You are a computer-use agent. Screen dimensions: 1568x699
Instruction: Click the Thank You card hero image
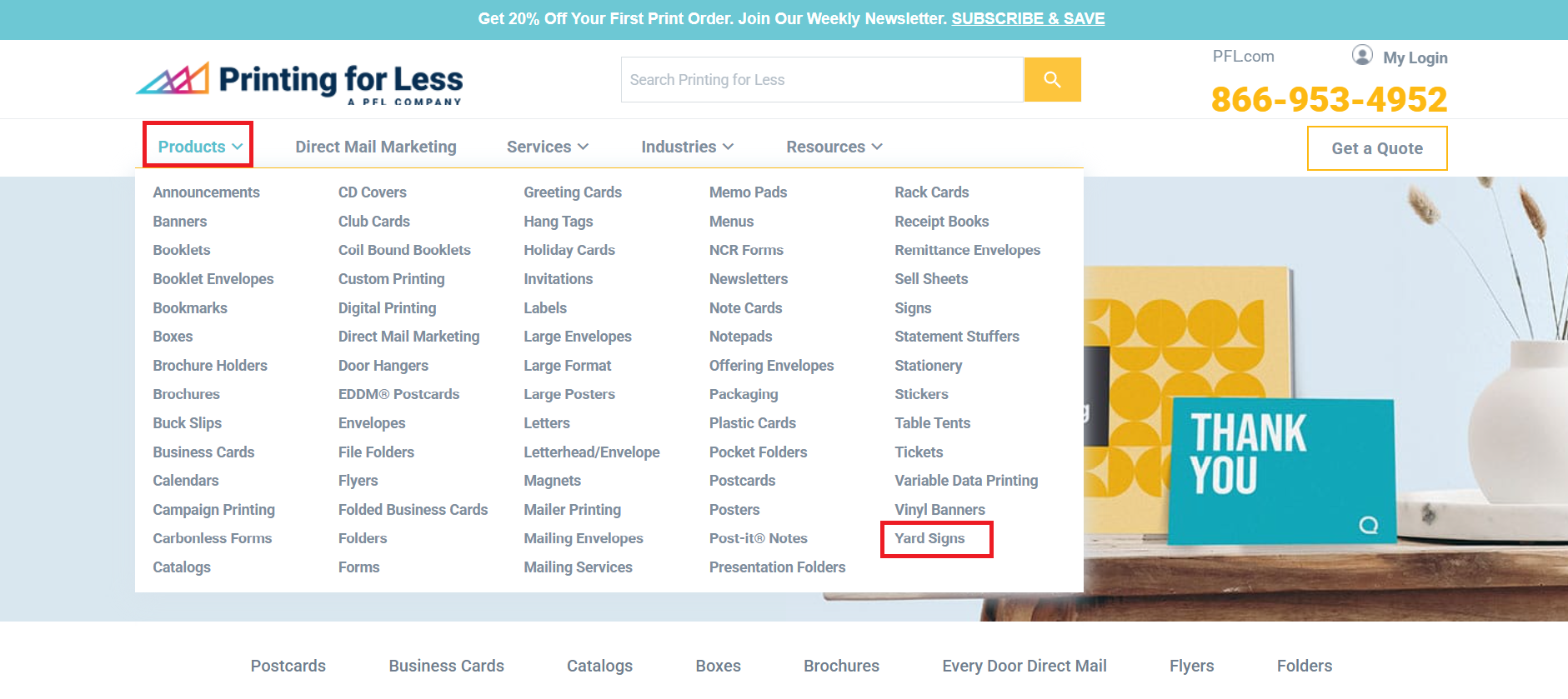point(1283,471)
